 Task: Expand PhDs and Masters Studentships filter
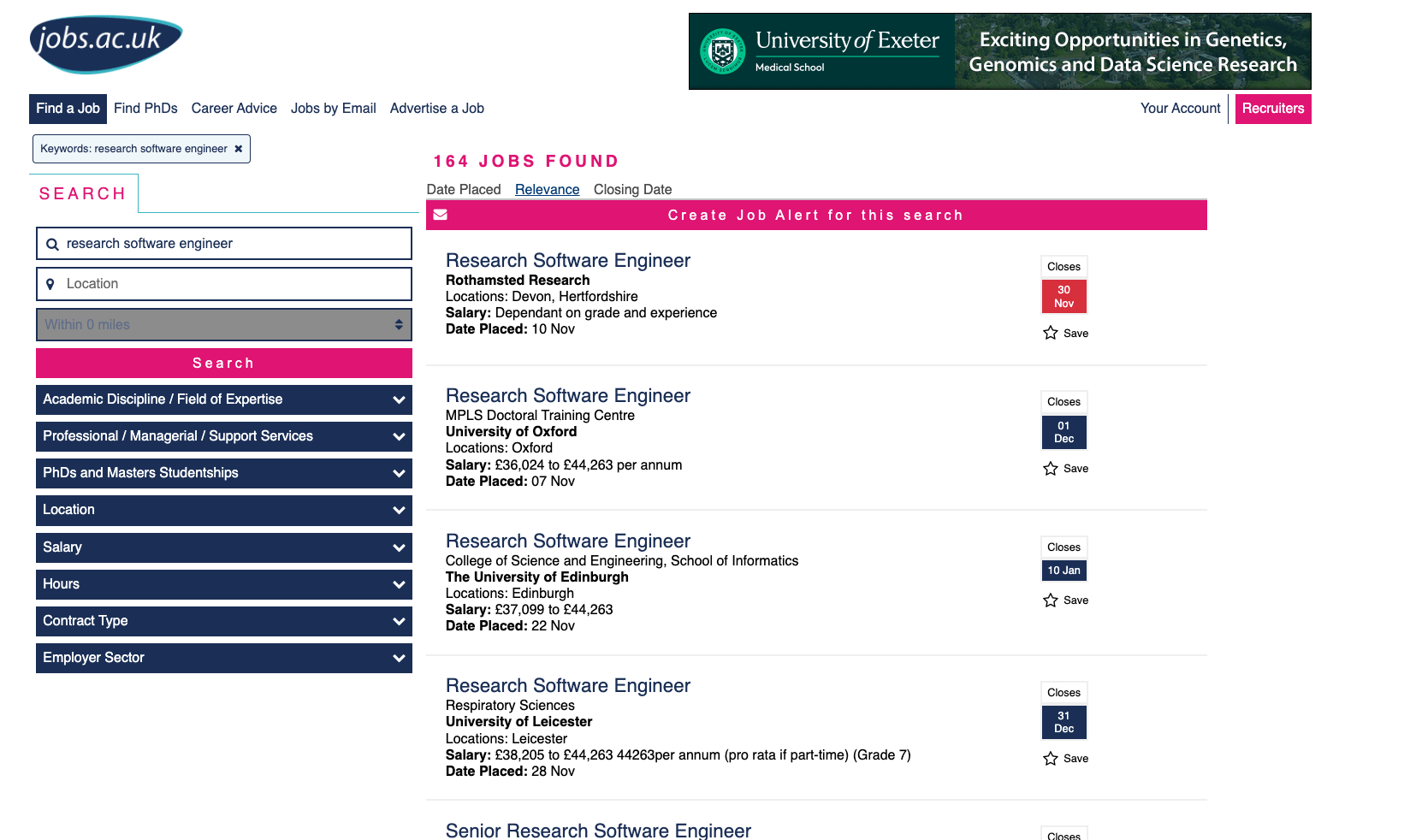pyautogui.click(x=224, y=473)
